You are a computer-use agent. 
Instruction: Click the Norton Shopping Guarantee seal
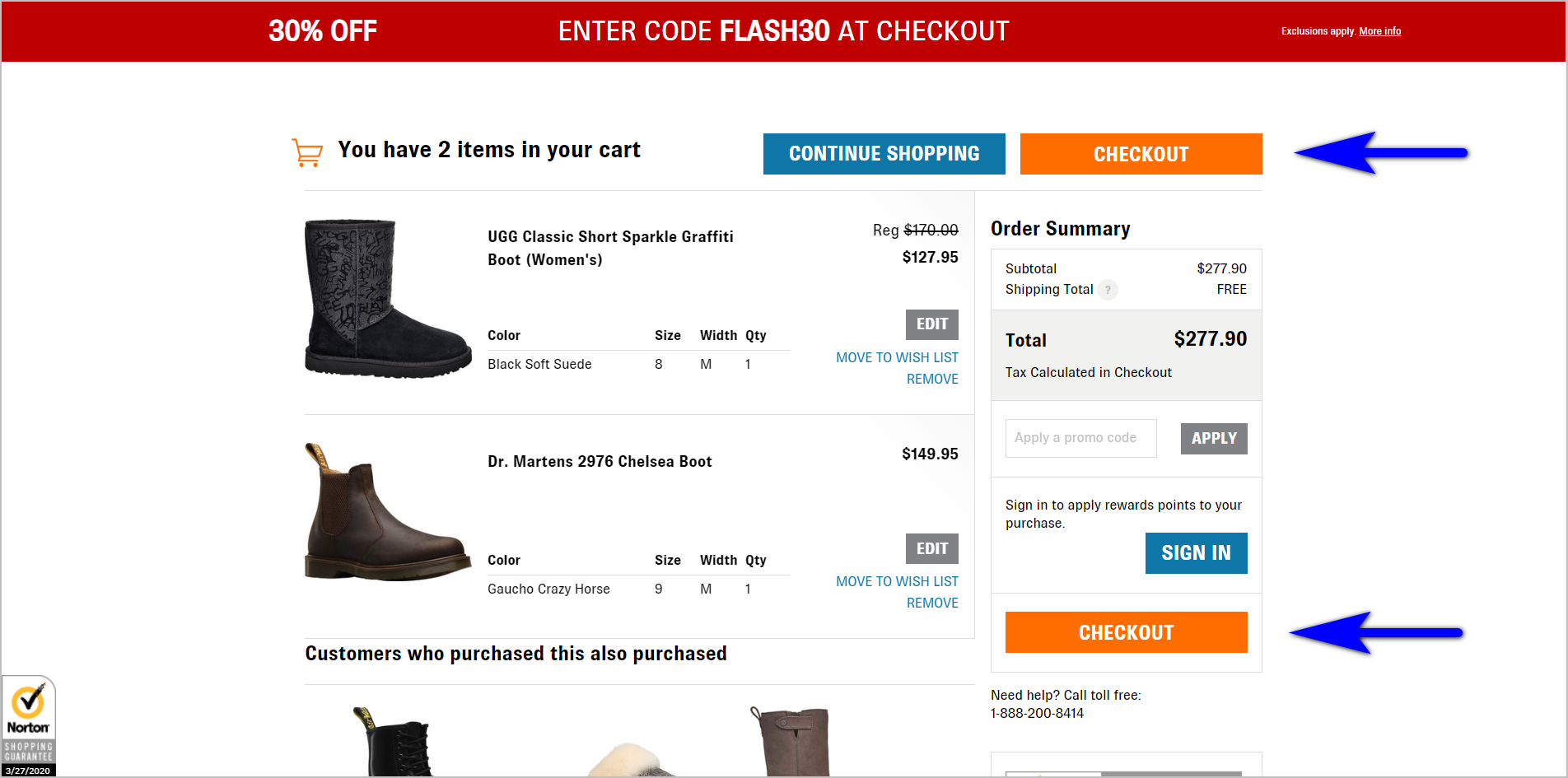tap(28, 724)
